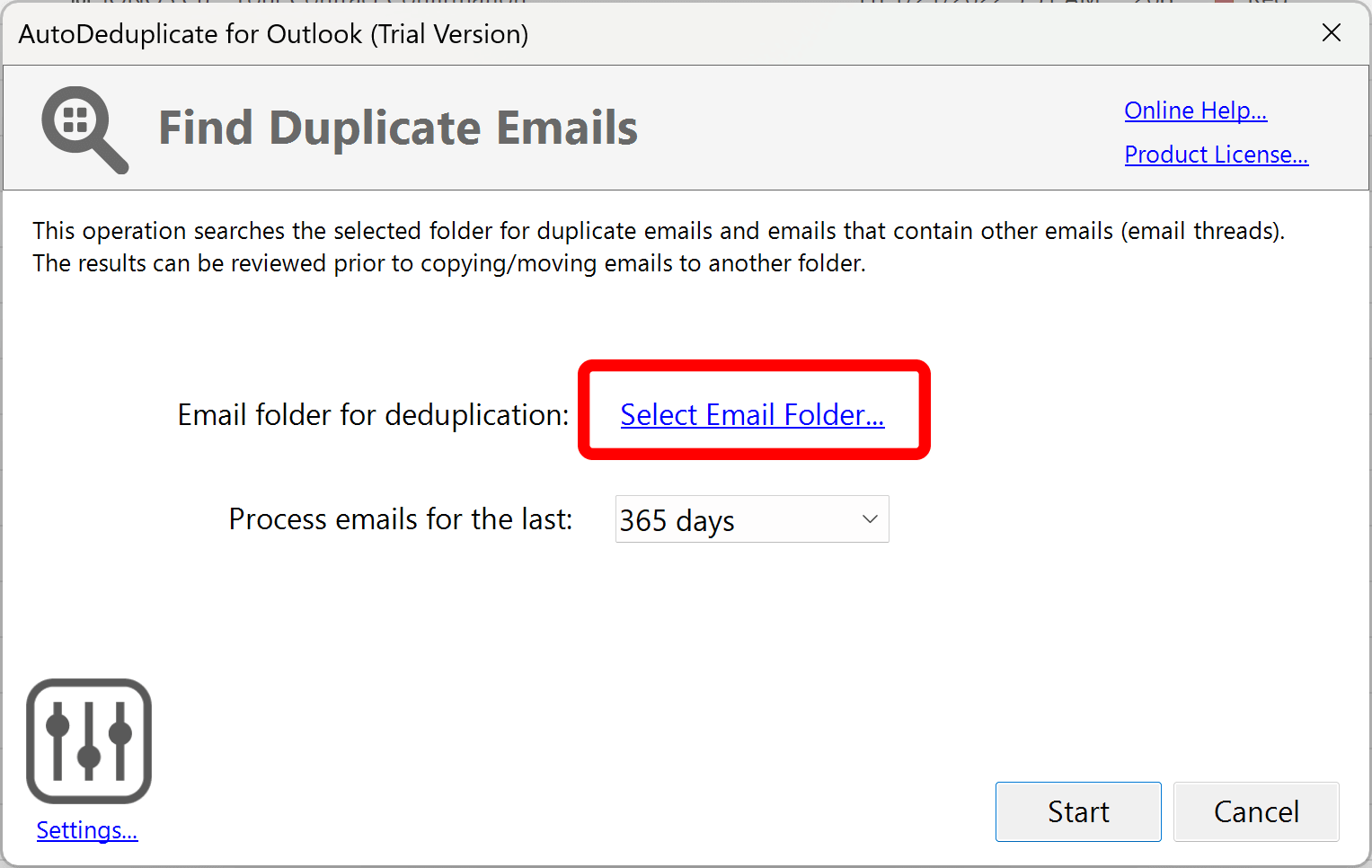
Task: Click the operation description paragraph text
Action: (659, 247)
